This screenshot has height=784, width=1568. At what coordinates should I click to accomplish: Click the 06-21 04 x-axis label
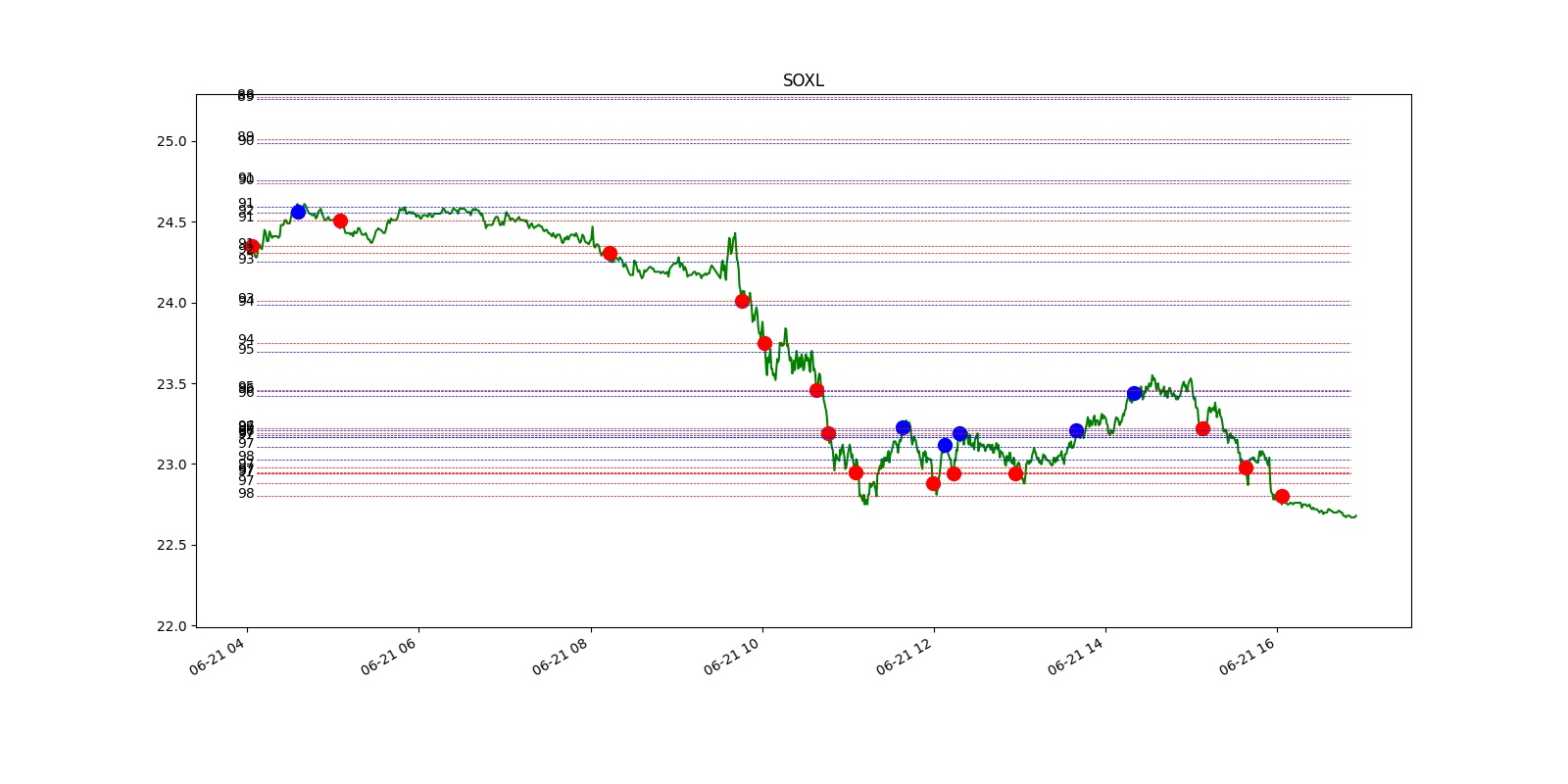click(x=217, y=657)
